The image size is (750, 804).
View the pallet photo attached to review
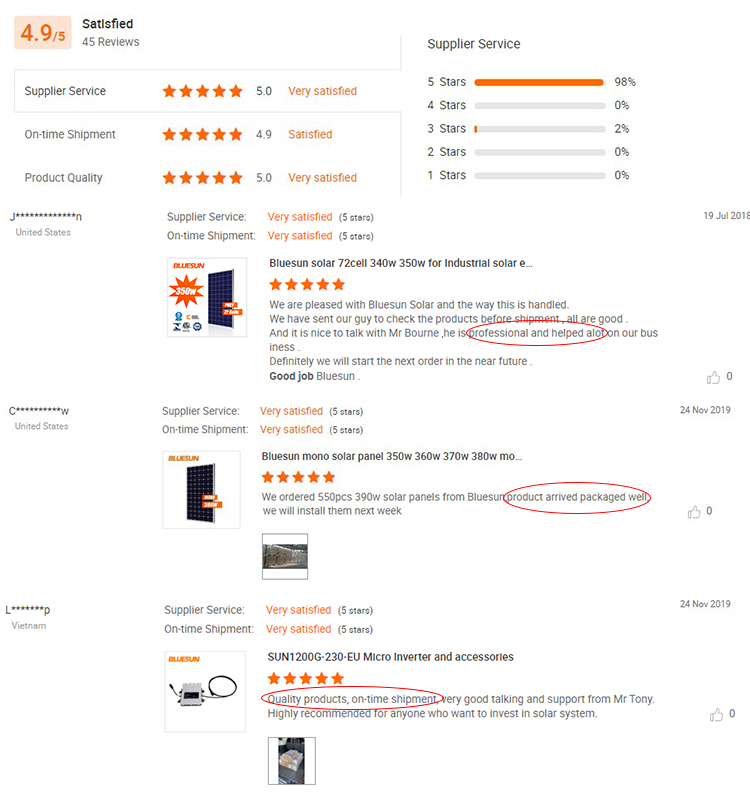(285, 556)
